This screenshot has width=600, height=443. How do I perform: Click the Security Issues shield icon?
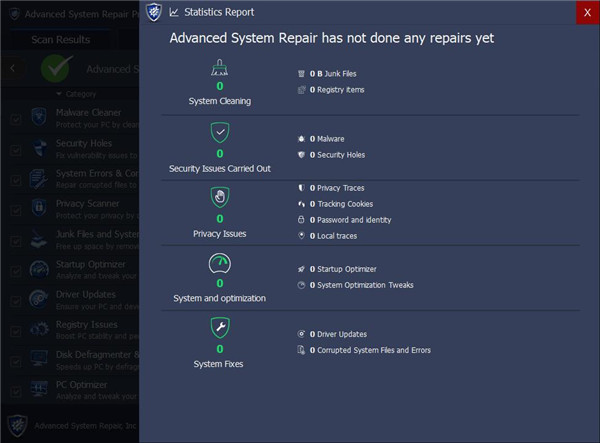pos(220,132)
